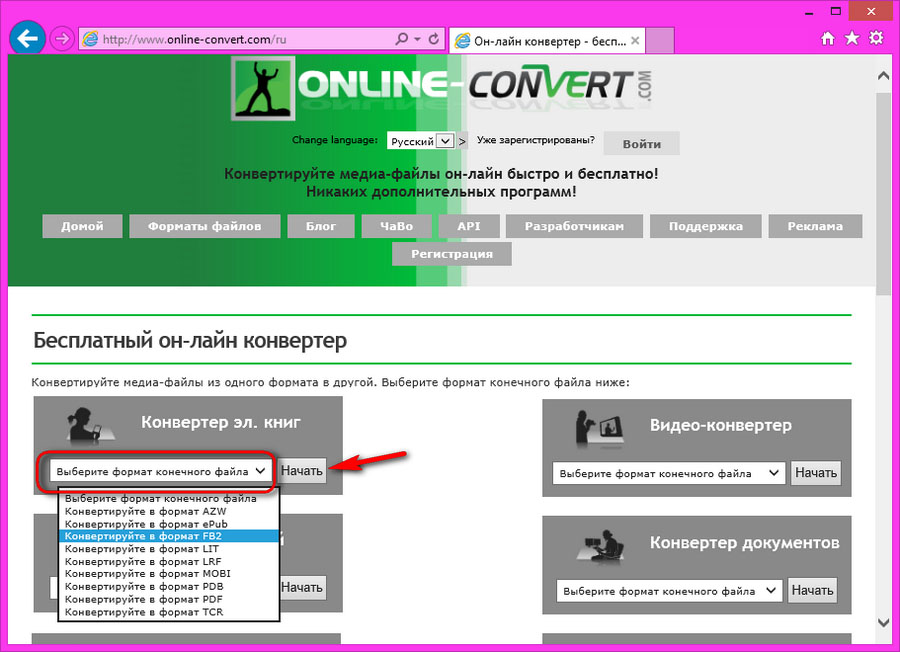Open the browser Home icon

tap(828, 38)
